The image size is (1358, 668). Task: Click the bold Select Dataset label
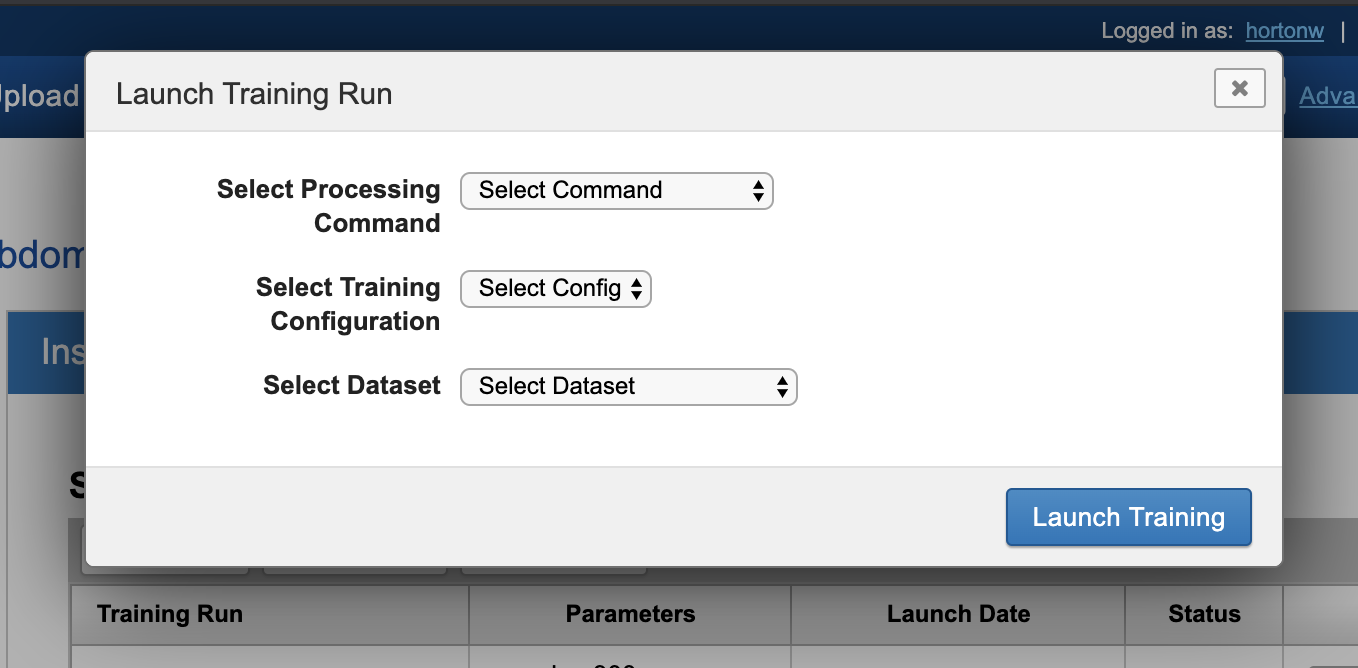coord(351,386)
